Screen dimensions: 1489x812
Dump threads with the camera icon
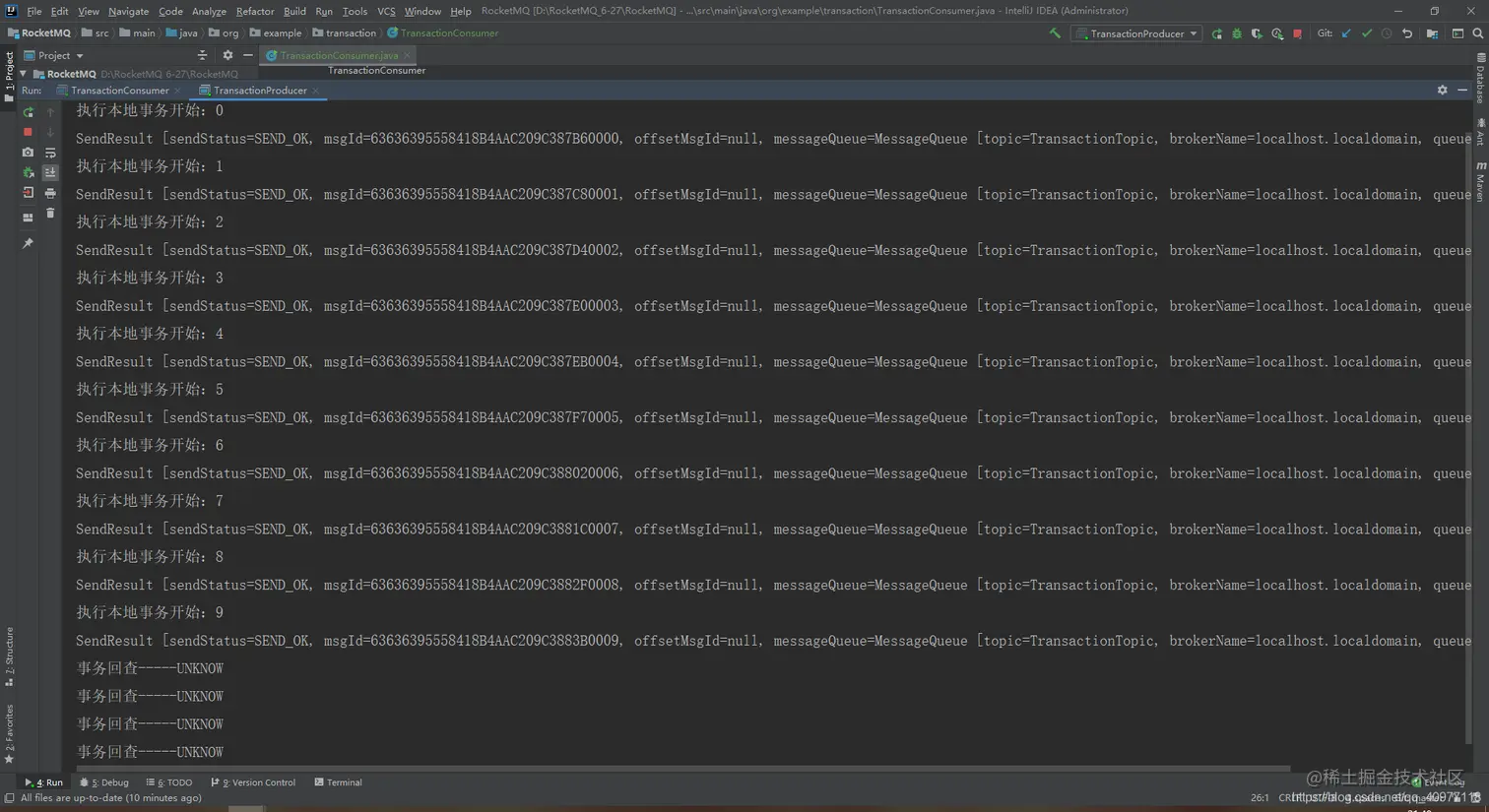[28, 153]
